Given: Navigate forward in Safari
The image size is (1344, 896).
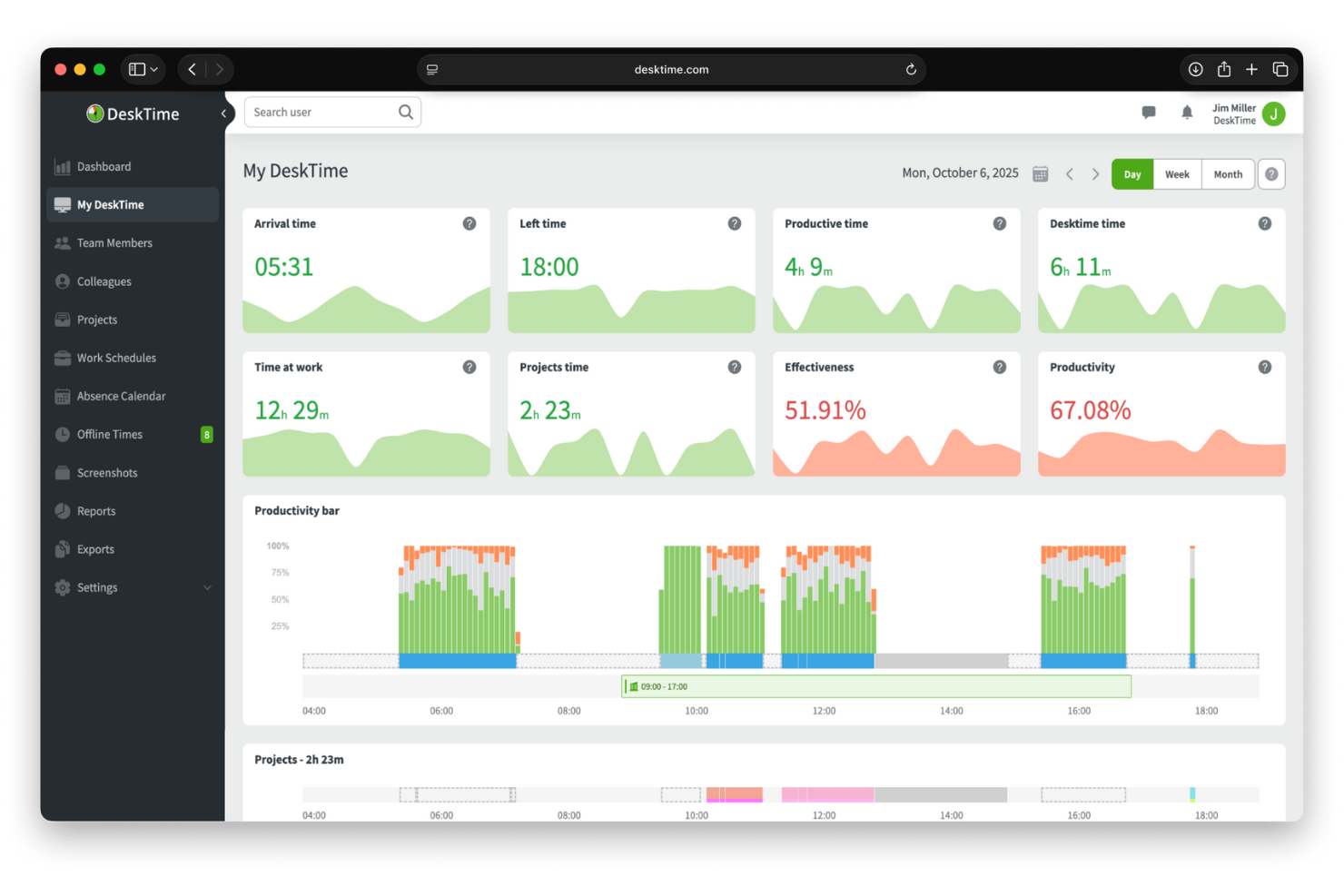Looking at the screenshot, I should click(x=219, y=69).
